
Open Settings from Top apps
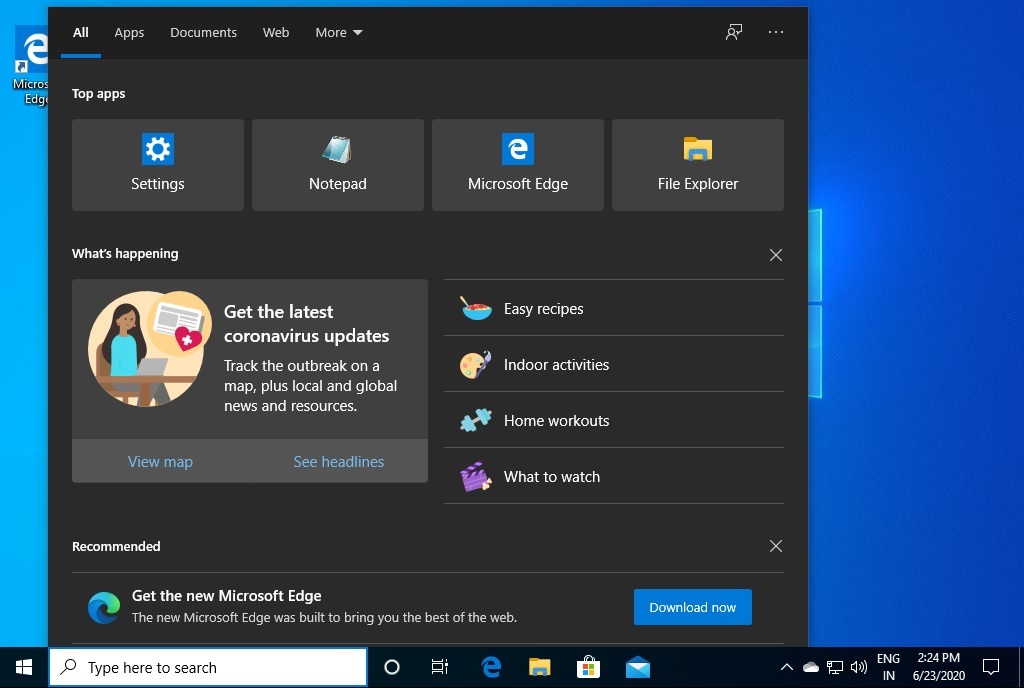(x=158, y=165)
